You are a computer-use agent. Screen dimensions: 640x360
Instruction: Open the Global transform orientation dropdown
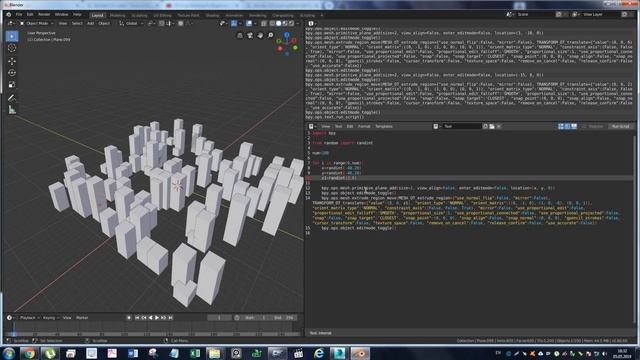[131, 24]
